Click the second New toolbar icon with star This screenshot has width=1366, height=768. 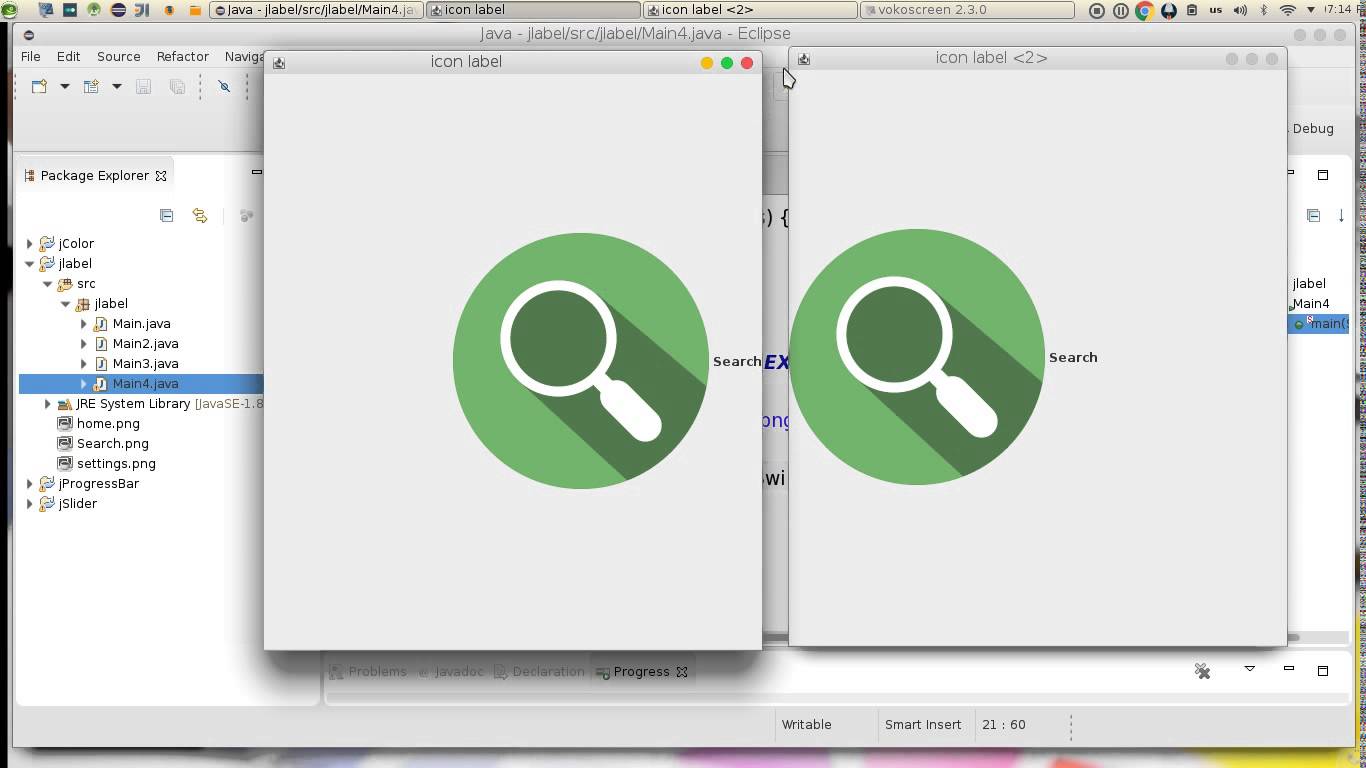[91, 87]
